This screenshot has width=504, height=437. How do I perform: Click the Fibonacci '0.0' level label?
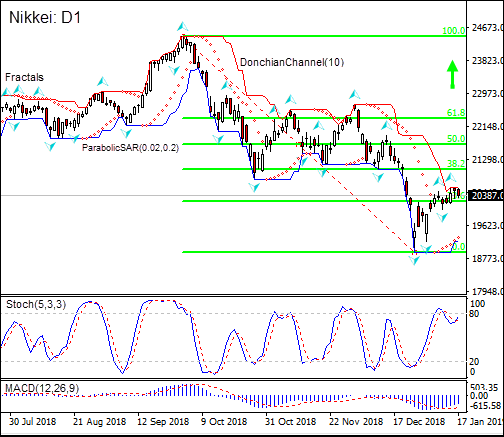pyautogui.click(x=459, y=247)
